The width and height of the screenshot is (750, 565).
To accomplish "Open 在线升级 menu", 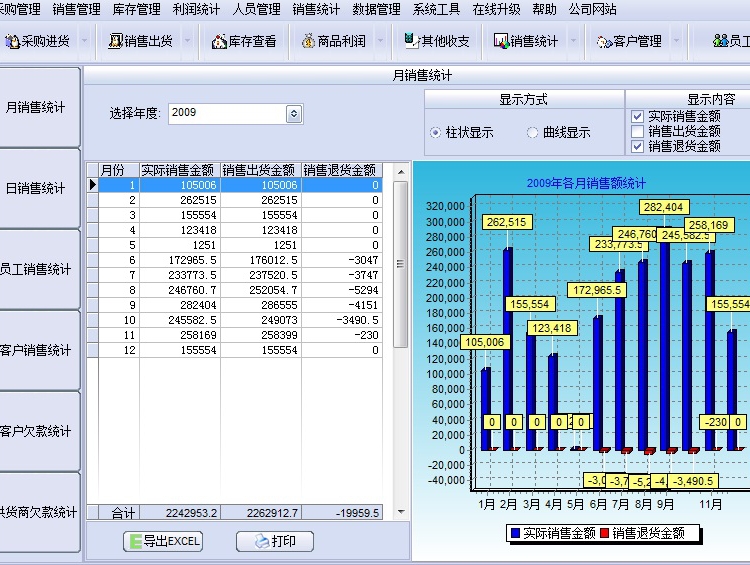I will (x=496, y=9).
